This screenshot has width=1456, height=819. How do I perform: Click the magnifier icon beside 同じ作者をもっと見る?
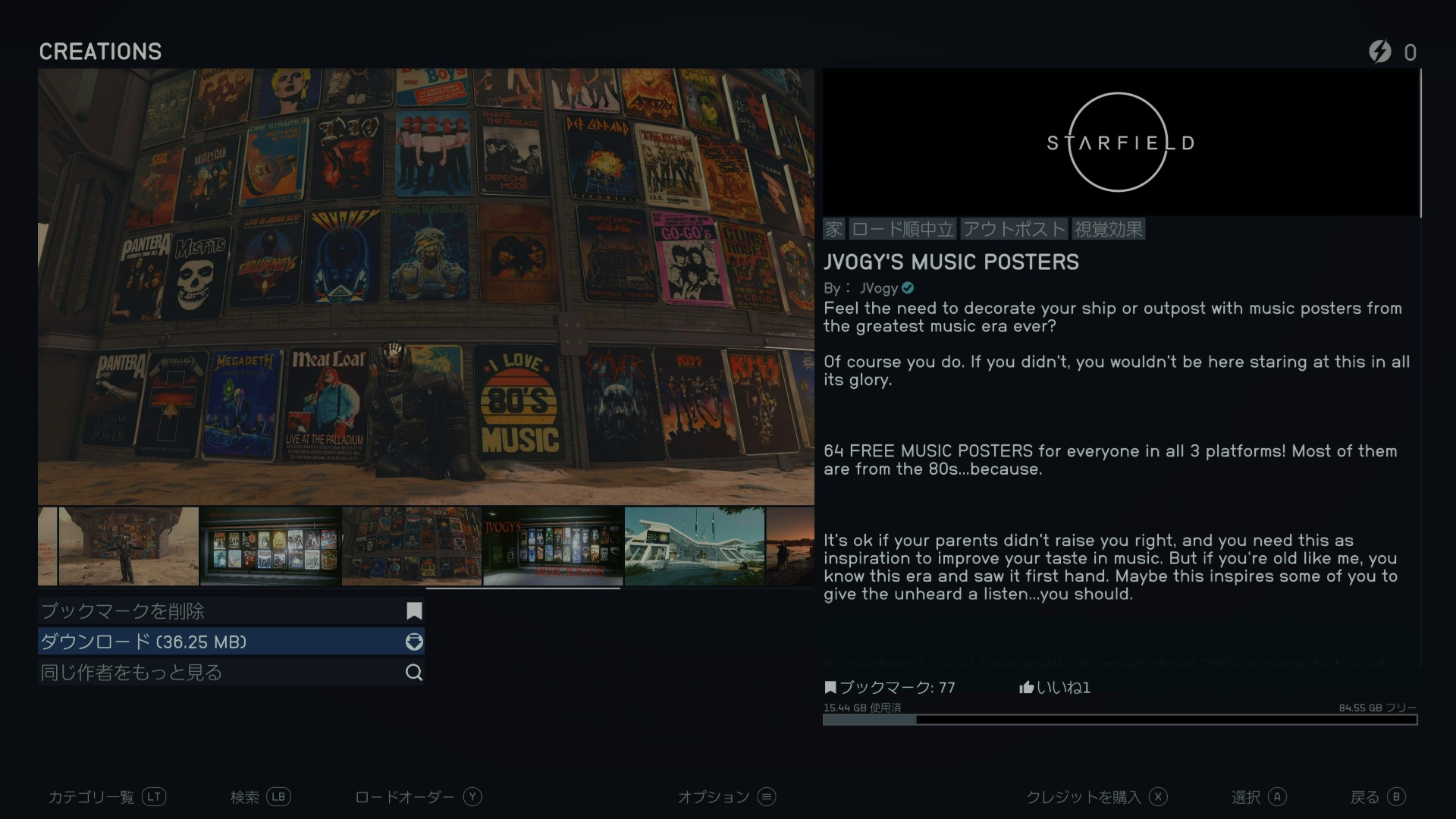click(414, 673)
